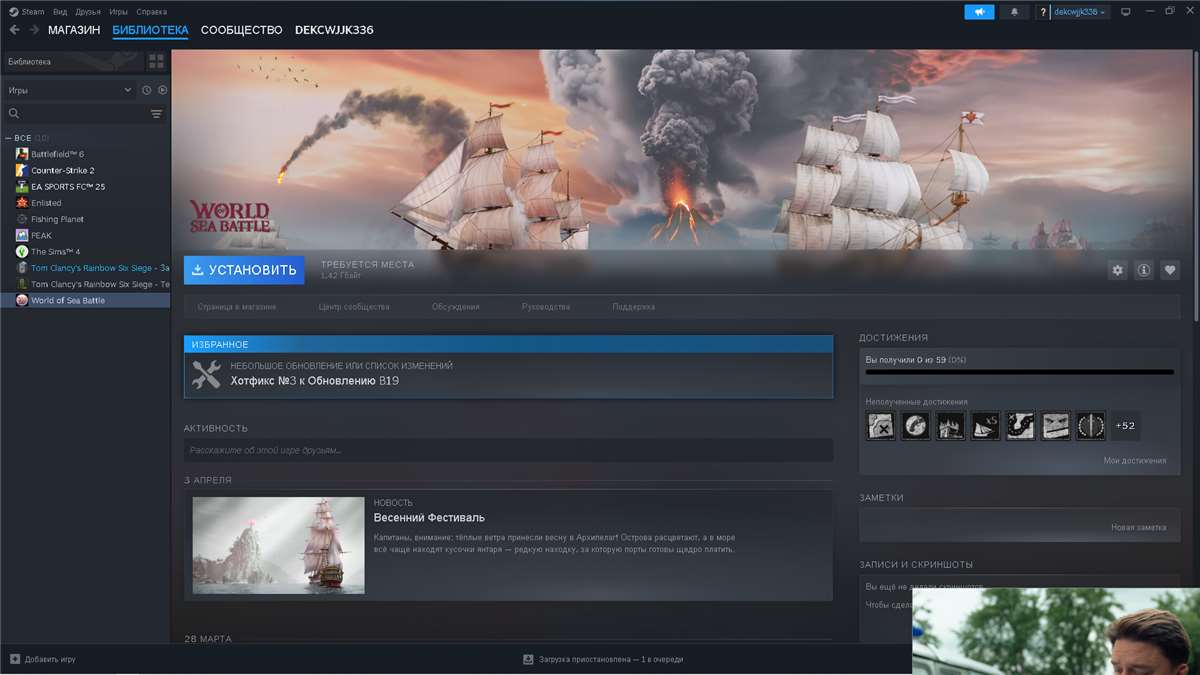Click the УСТАНОВИТЬ install button
The width and height of the screenshot is (1200, 675).
tap(244, 270)
